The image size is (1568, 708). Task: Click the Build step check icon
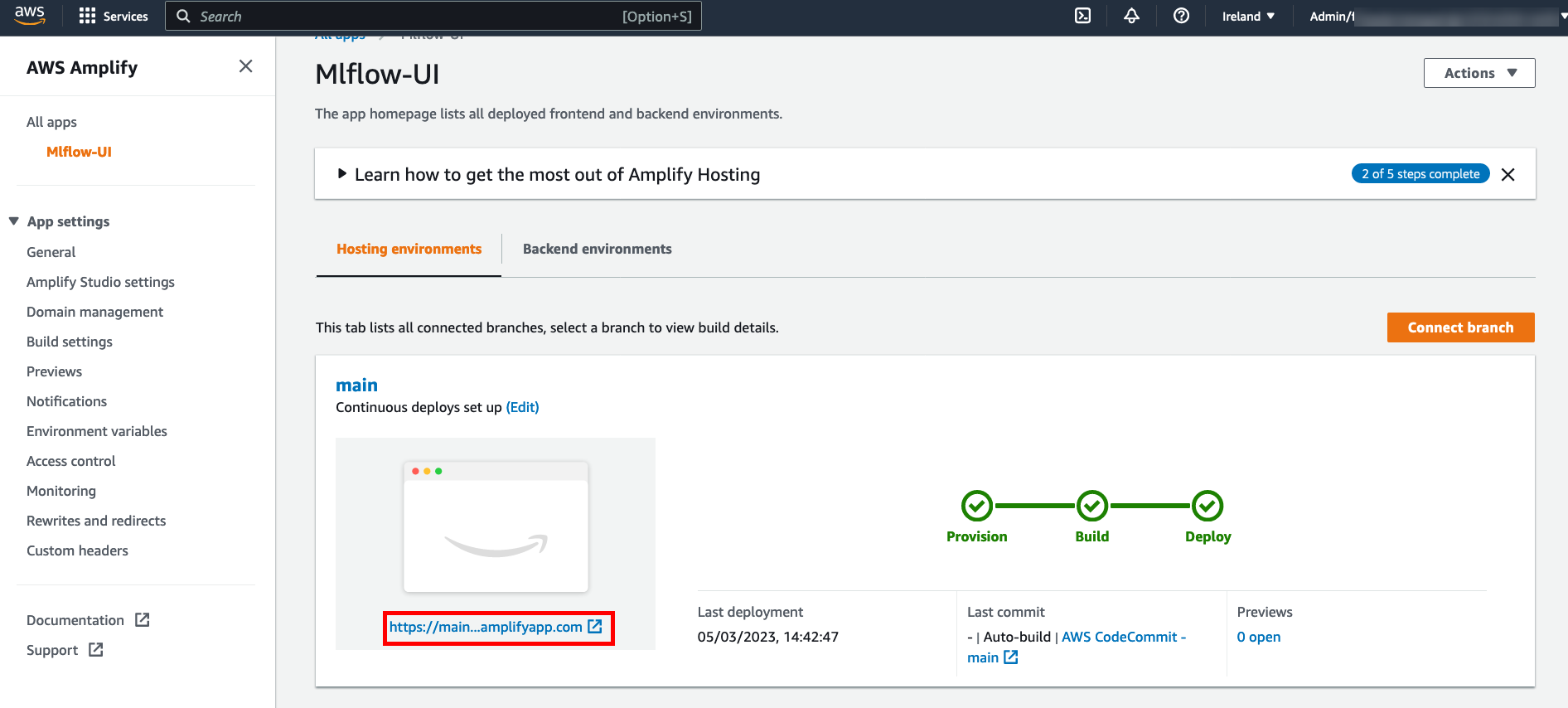pyautogui.click(x=1092, y=506)
